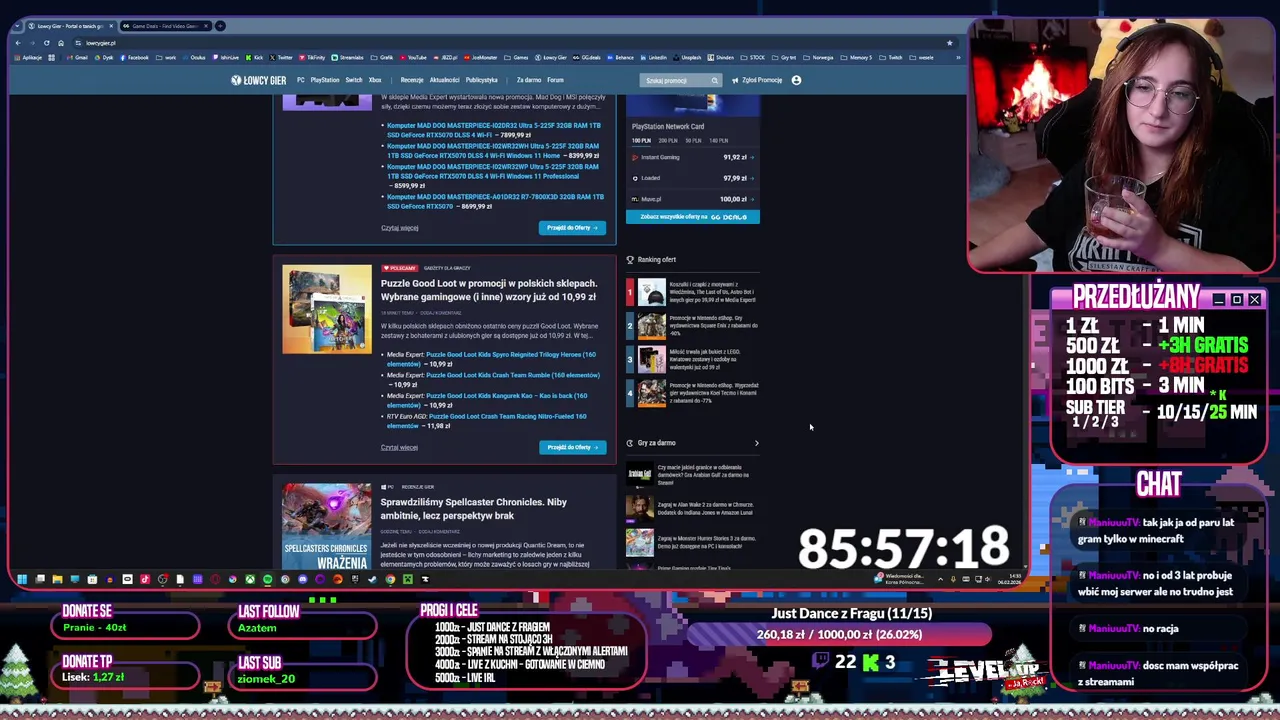Open the work bookmark folder
The image size is (1280, 720).
click(x=166, y=58)
